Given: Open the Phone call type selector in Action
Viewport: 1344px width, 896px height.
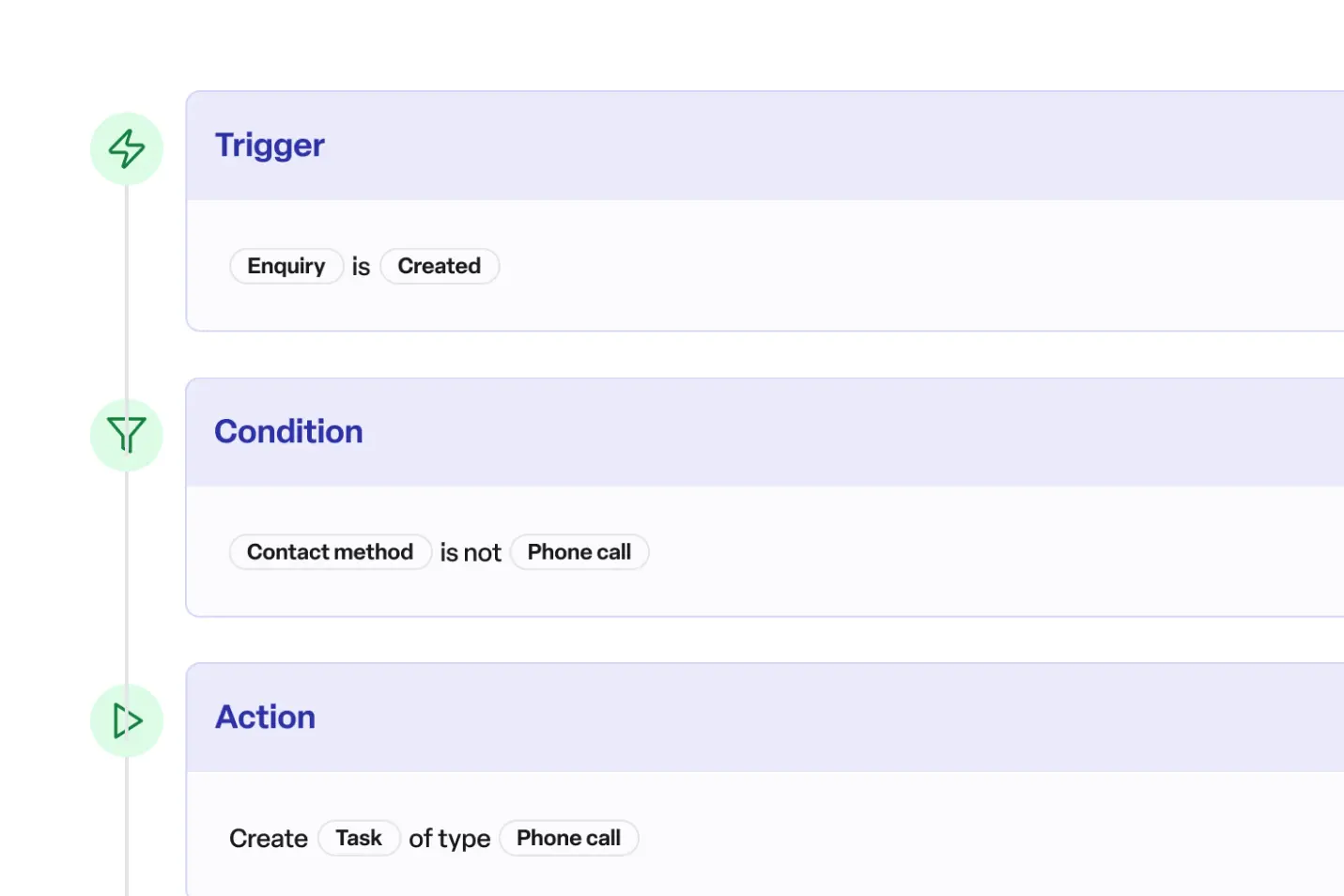Looking at the screenshot, I should tap(568, 838).
